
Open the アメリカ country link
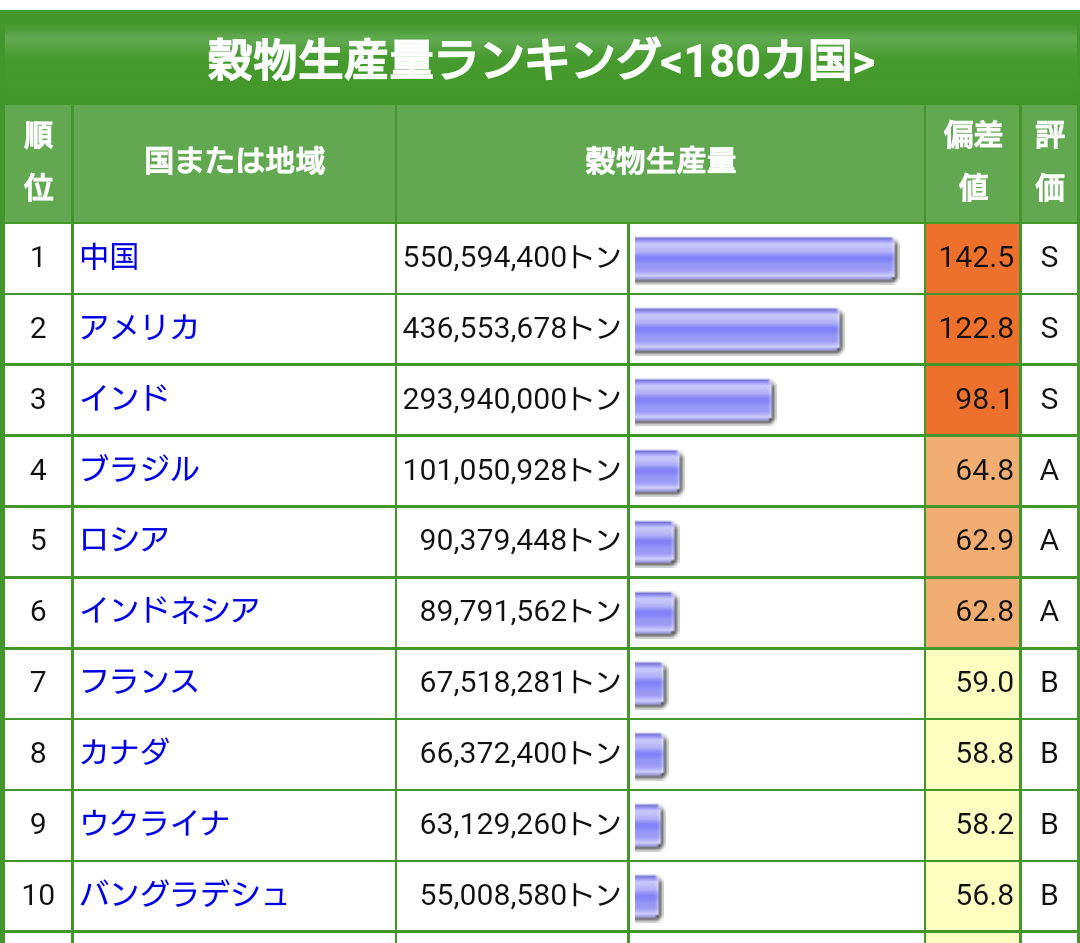coord(140,328)
